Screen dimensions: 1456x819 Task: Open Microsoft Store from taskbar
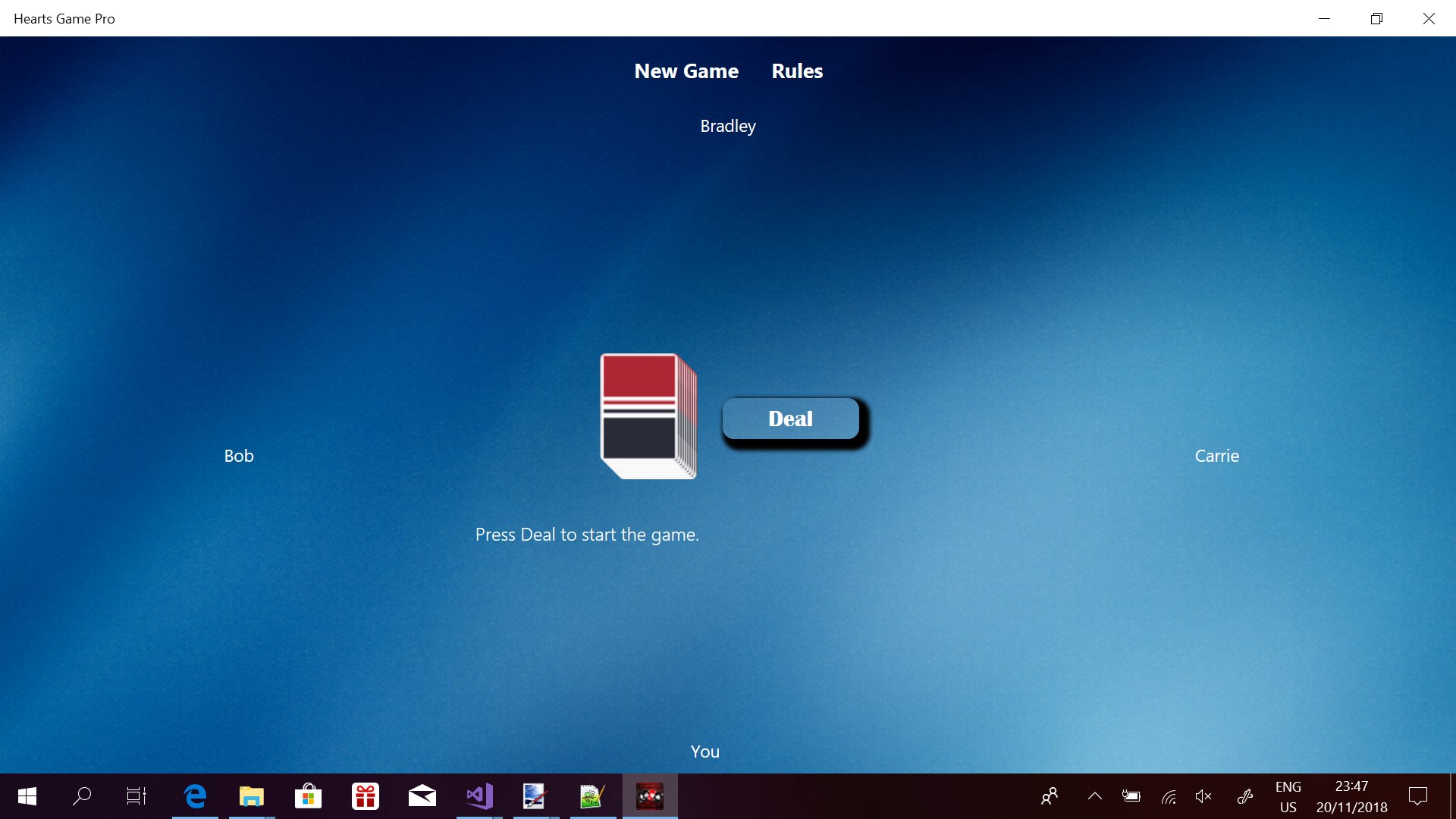coord(308,796)
